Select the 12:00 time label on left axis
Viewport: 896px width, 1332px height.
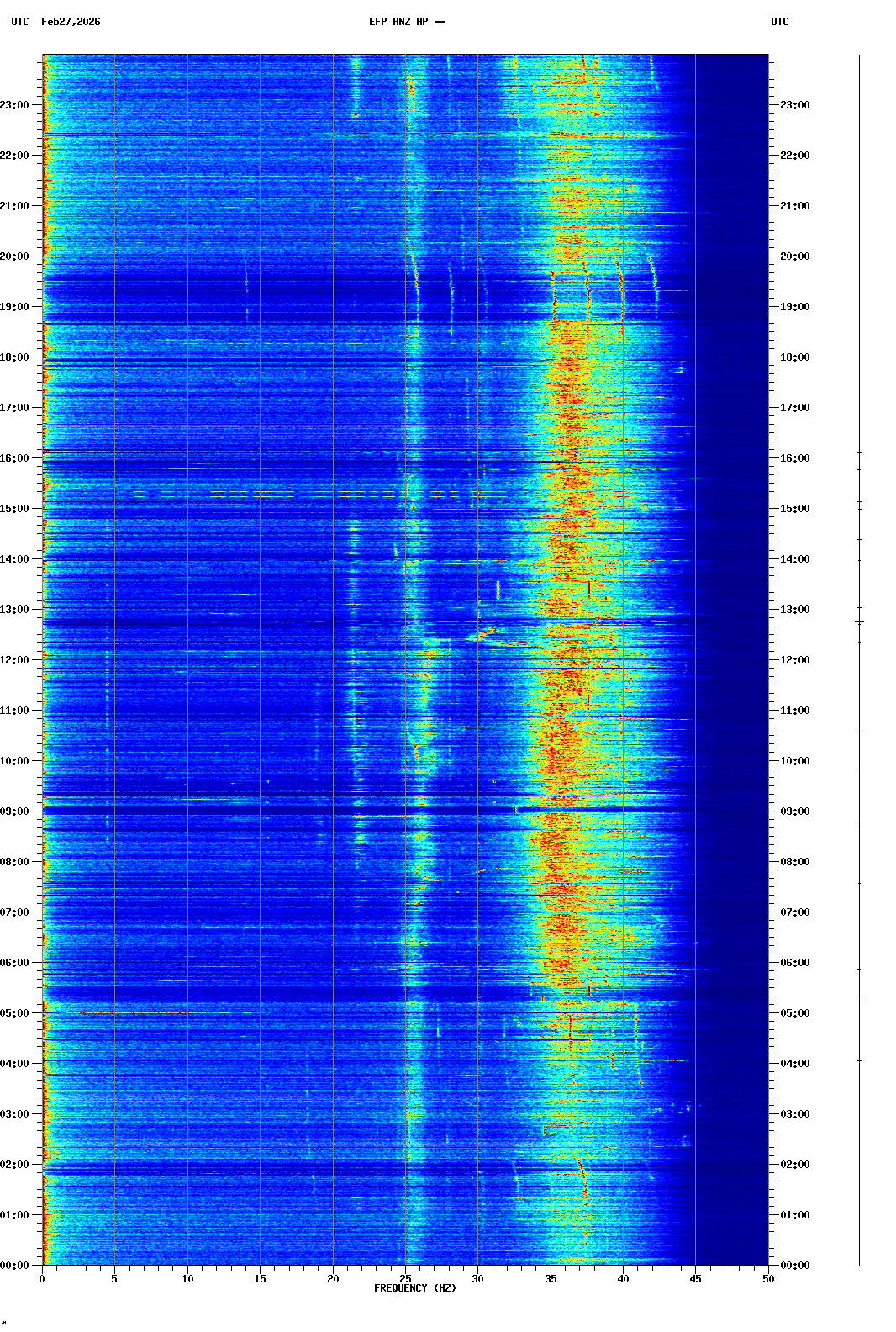tap(15, 660)
